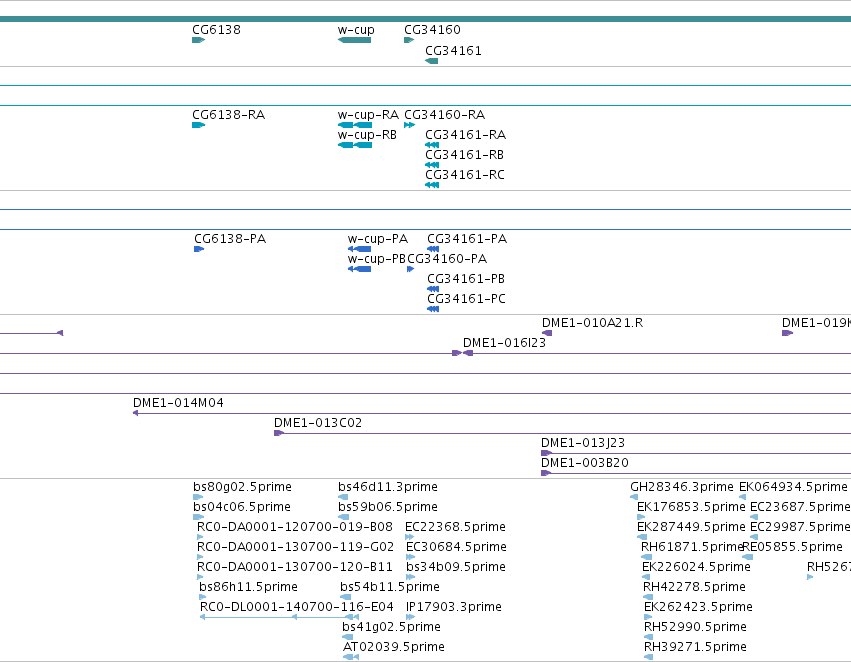
Task: Select the CG6138-PA protein label
Action: coord(230,239)
